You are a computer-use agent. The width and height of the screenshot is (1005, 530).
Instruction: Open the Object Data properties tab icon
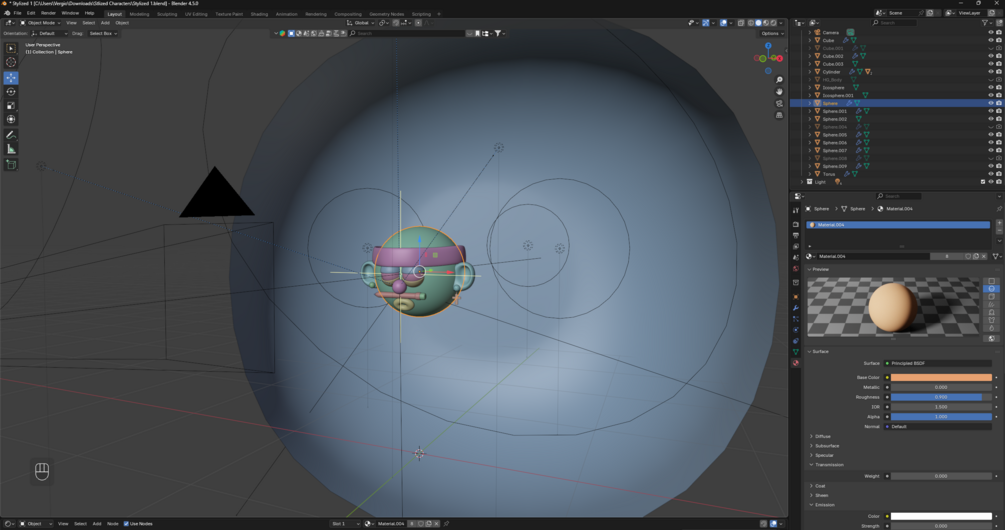click(795, 352)
